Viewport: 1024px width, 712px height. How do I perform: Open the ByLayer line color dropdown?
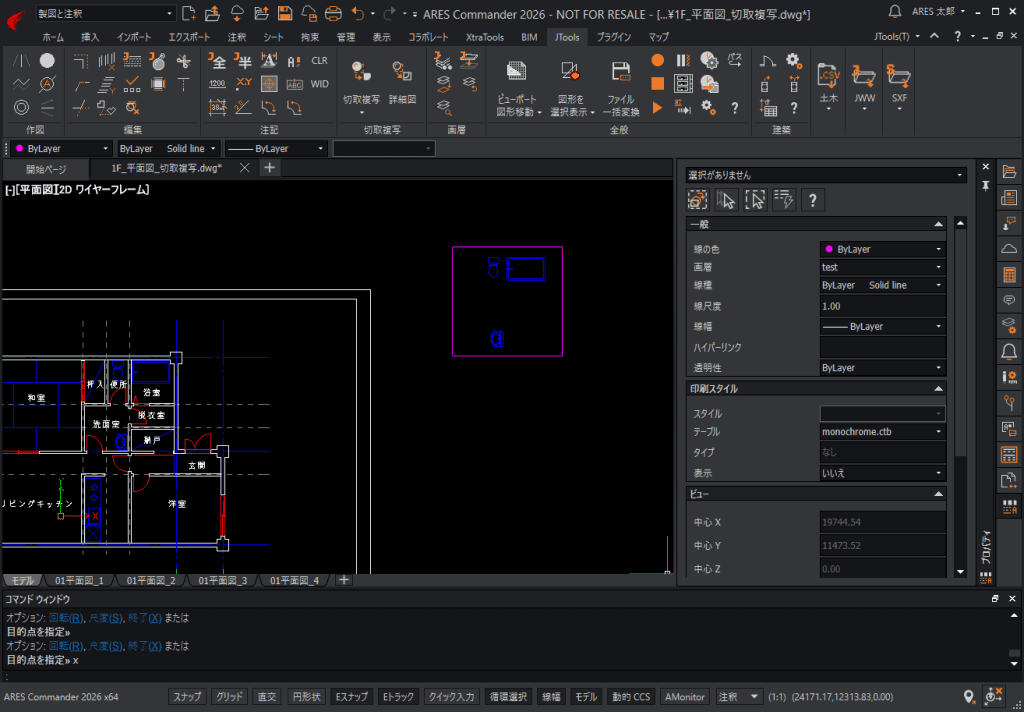click(x=882, y=249)
